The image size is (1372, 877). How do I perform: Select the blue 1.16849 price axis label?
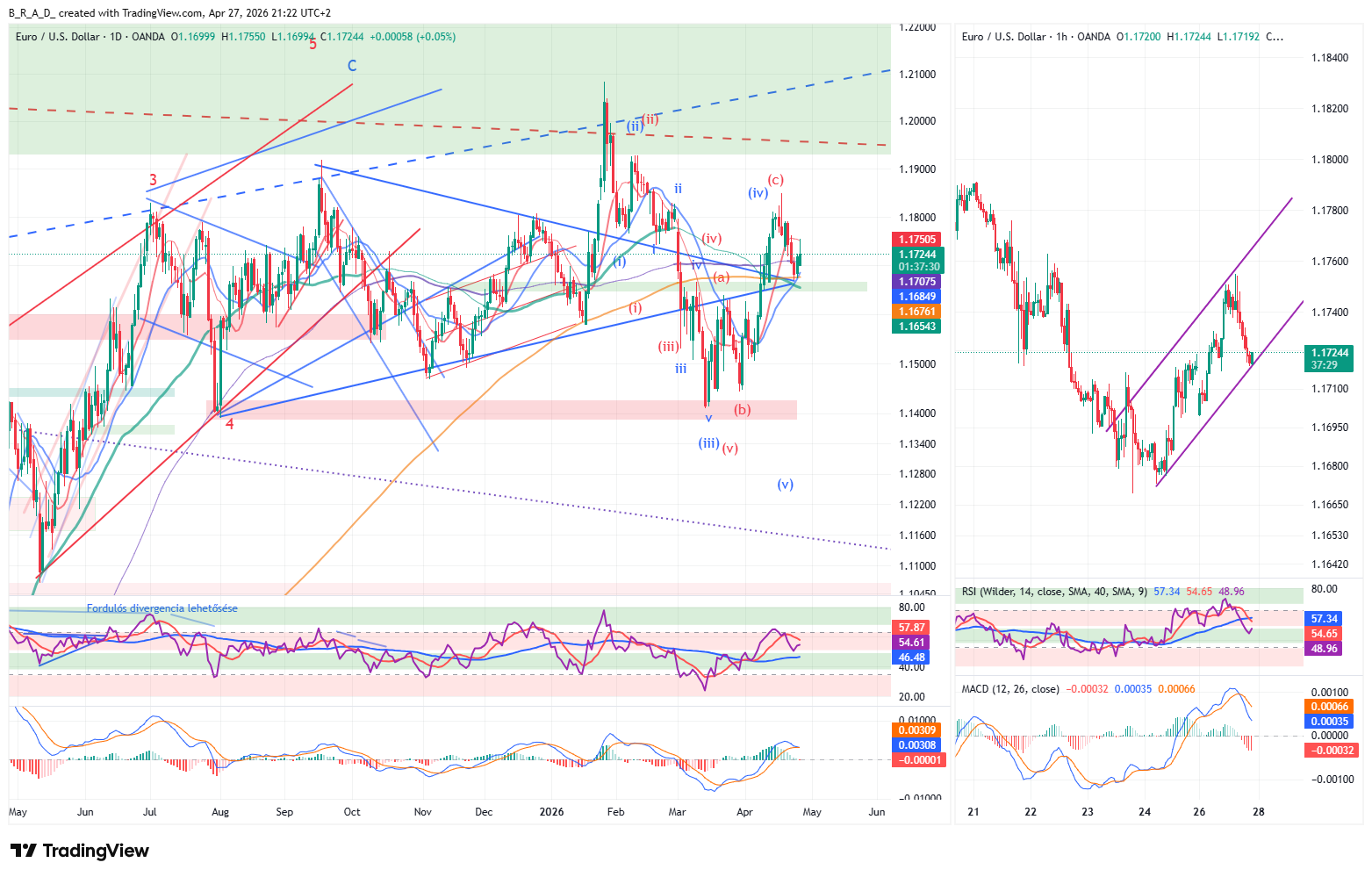click(x=916, y=297)
